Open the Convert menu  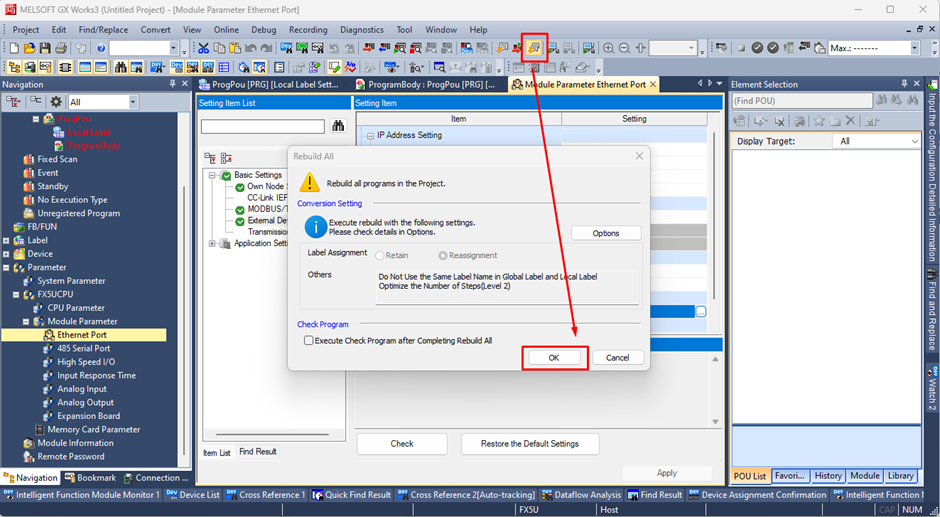pyautogui.click(x=156, y=29)
